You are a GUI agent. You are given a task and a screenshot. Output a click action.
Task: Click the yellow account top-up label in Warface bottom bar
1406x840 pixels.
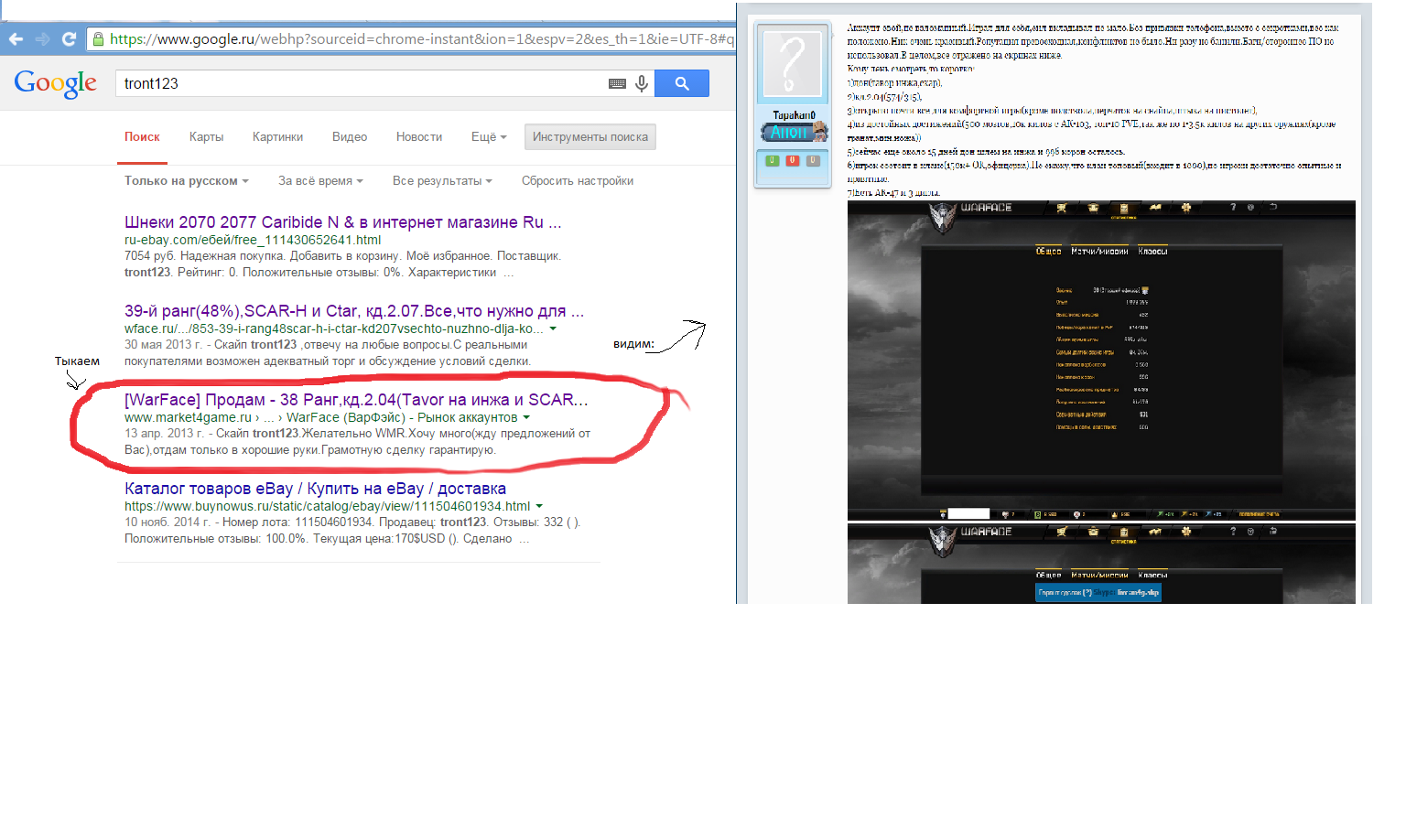coord(1260,514)
